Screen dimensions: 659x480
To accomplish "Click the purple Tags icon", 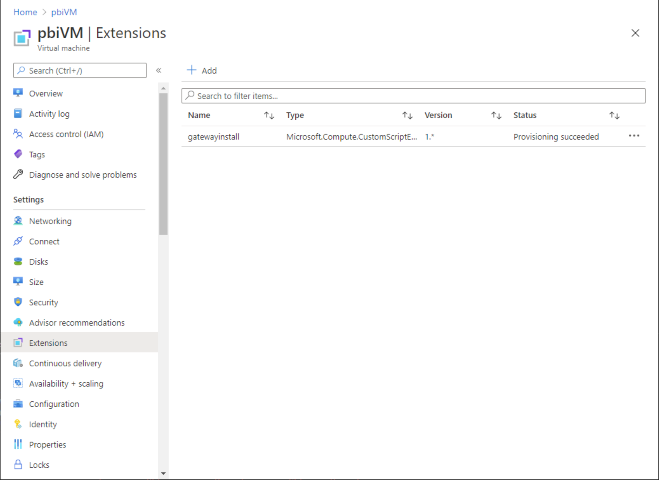I will (18, 154).
